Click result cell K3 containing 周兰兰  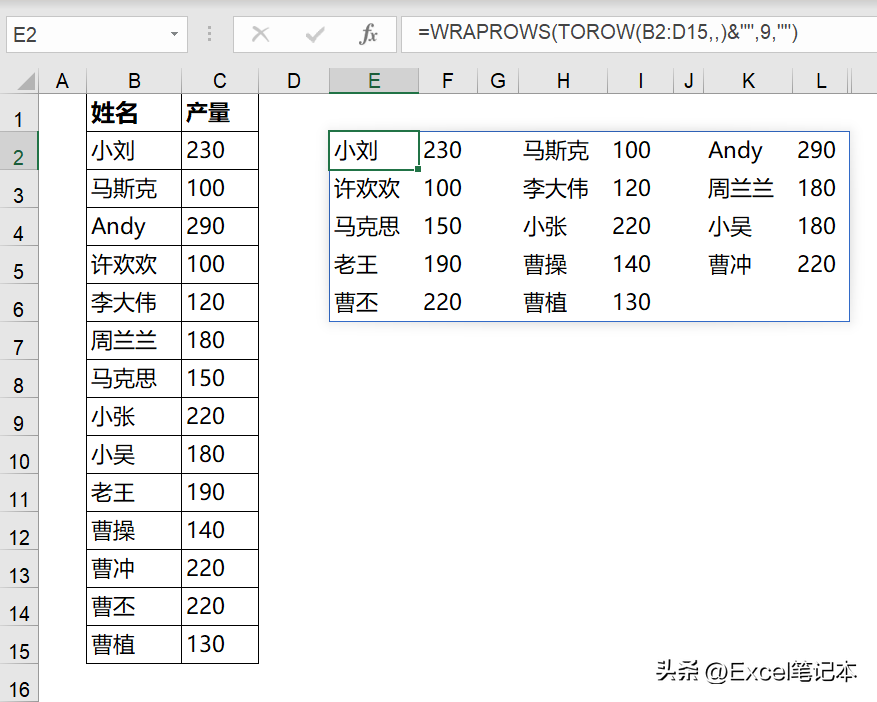748,189
